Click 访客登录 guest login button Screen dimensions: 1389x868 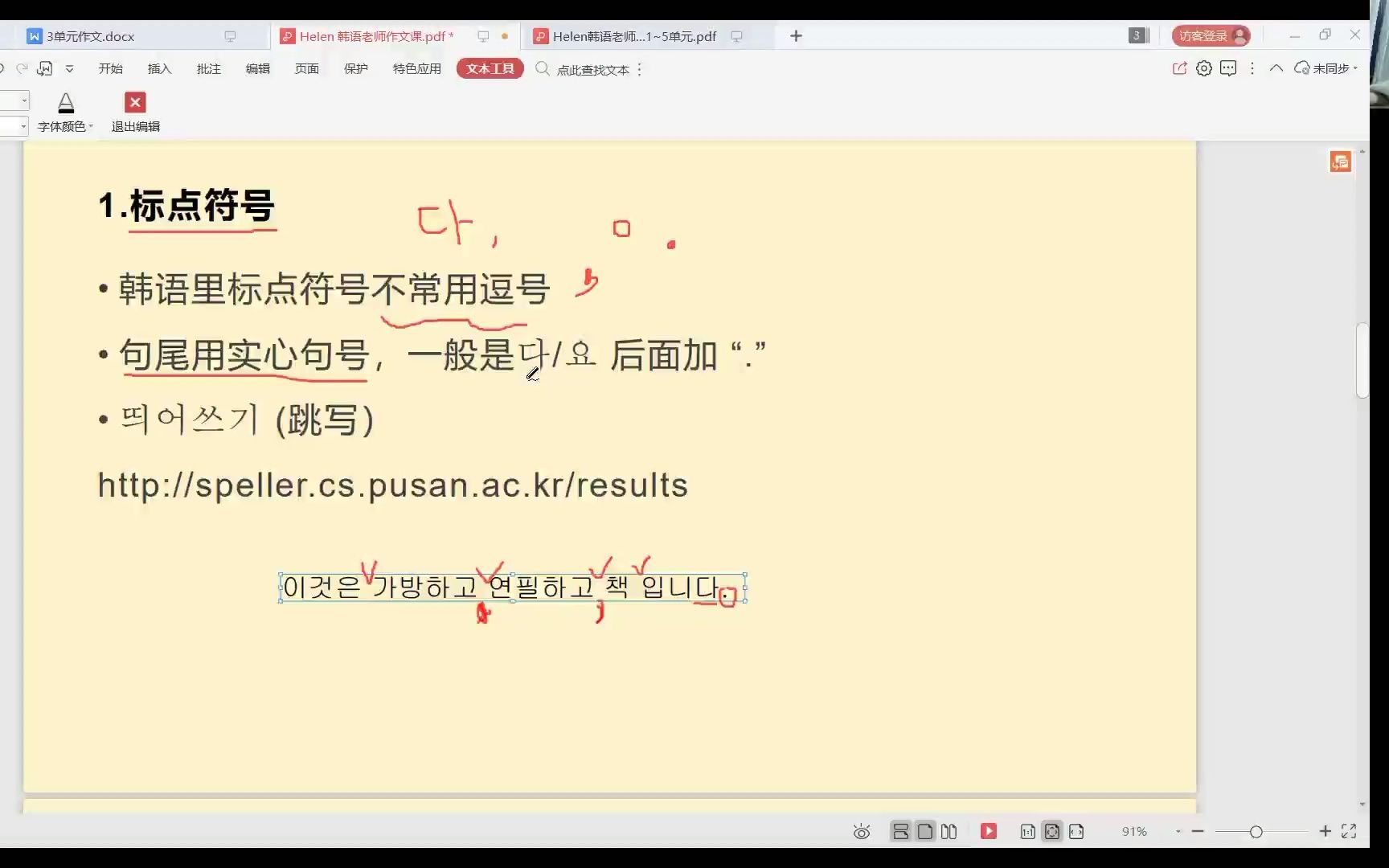tap(1211, 35)
